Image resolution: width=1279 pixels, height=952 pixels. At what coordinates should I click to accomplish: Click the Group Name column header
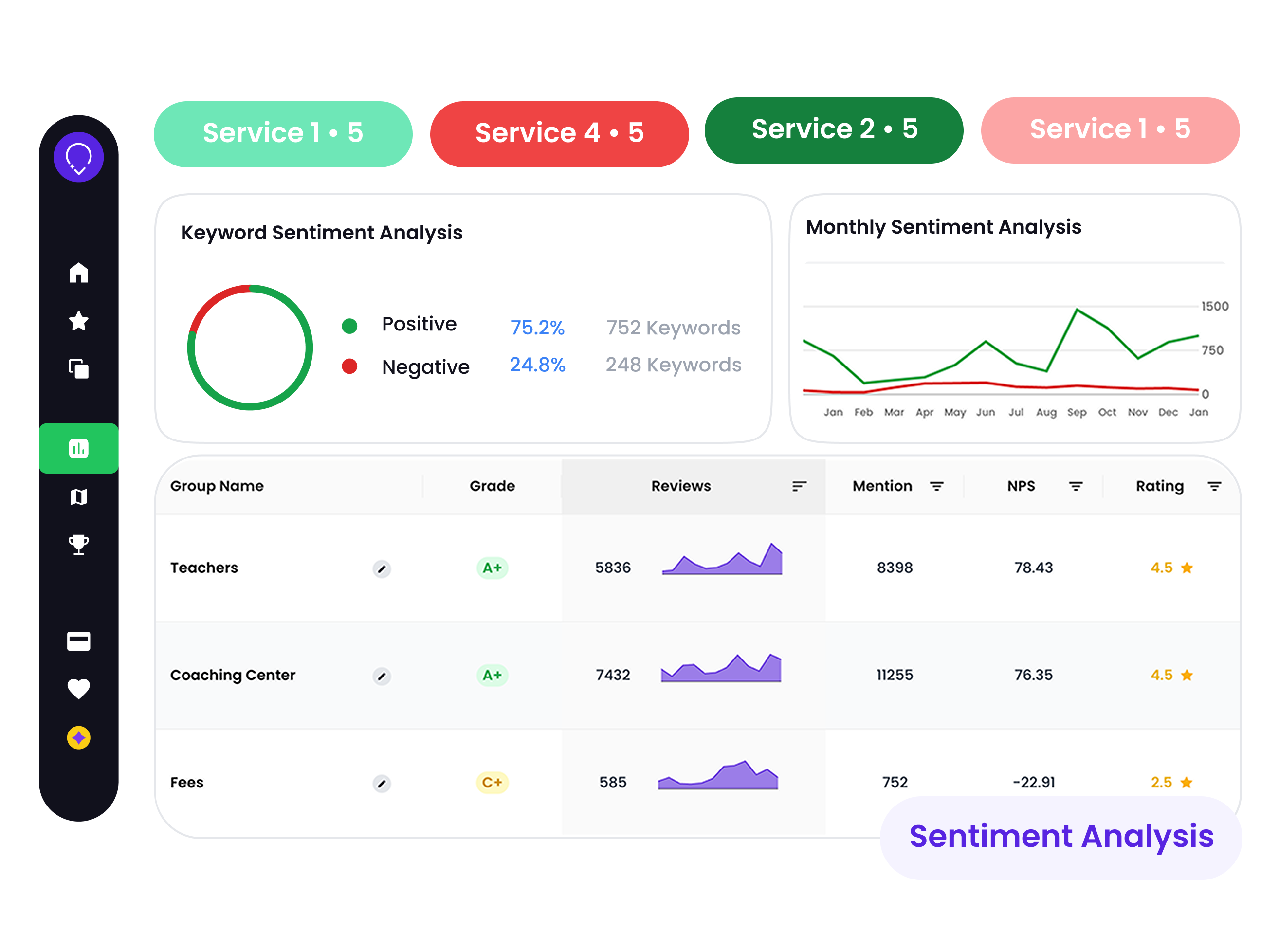[x=217, y=486]
